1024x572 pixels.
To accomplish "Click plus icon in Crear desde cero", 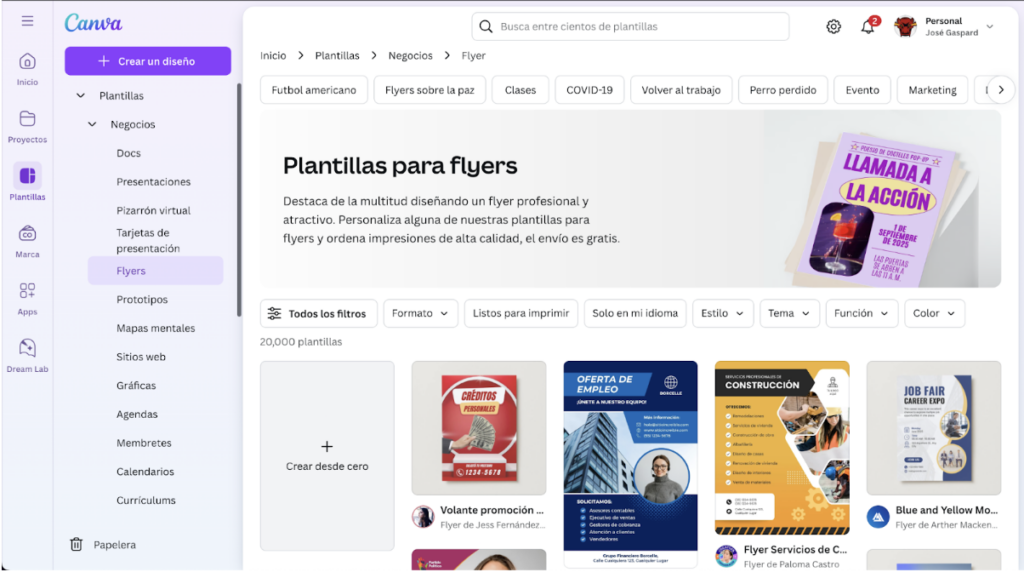I will coord(327,447).
